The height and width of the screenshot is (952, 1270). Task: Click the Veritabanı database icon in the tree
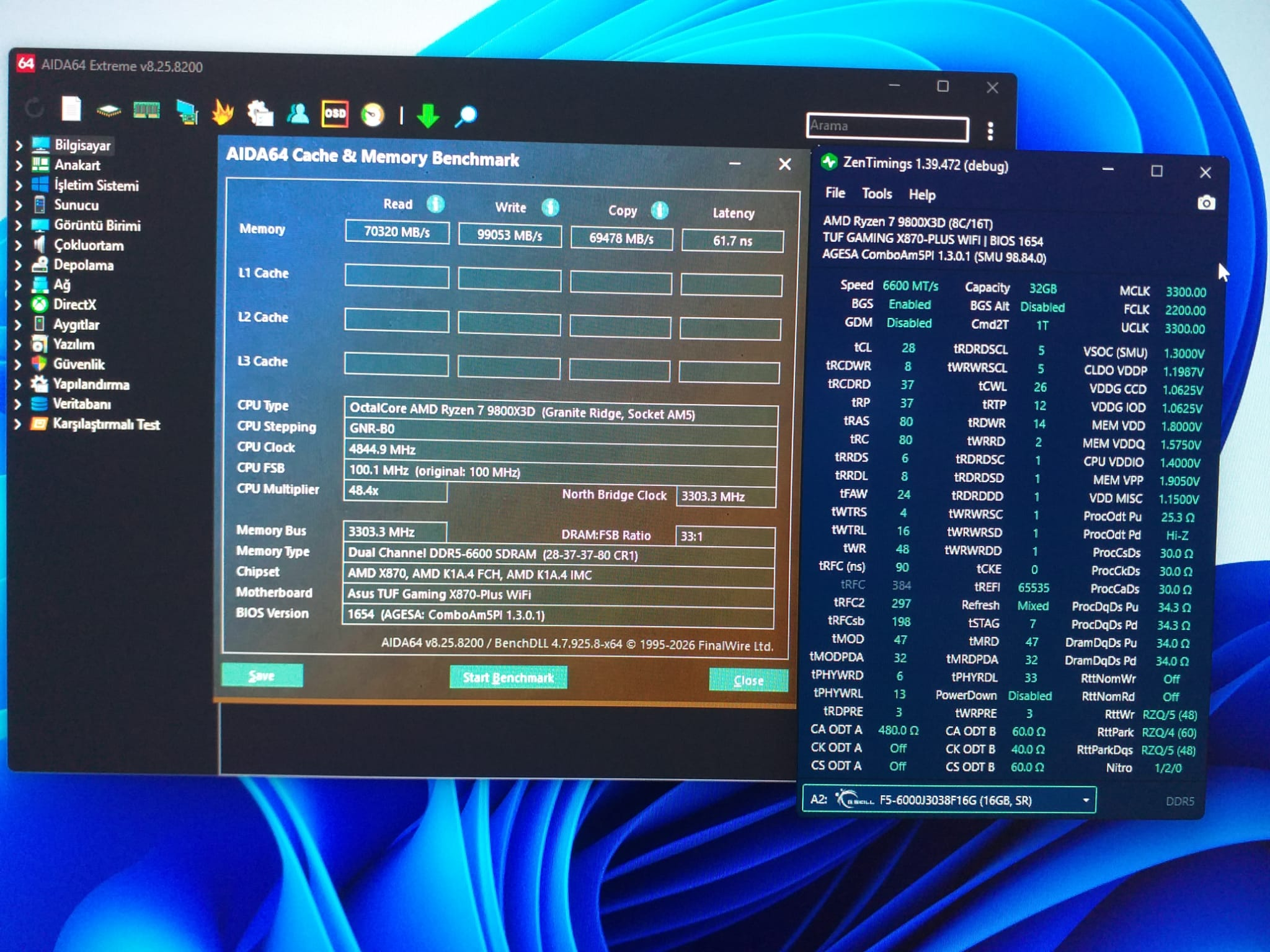pos(39,403)
